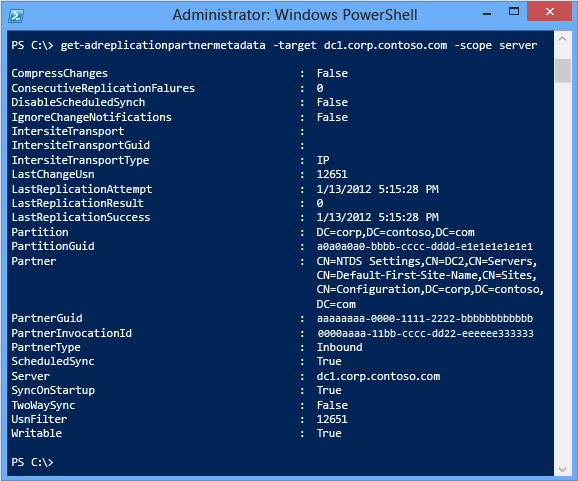Click the PartnerInvocationId value 0000aaaa-11bb
This screenshot has width=578, height=481.
coord(425,333)
